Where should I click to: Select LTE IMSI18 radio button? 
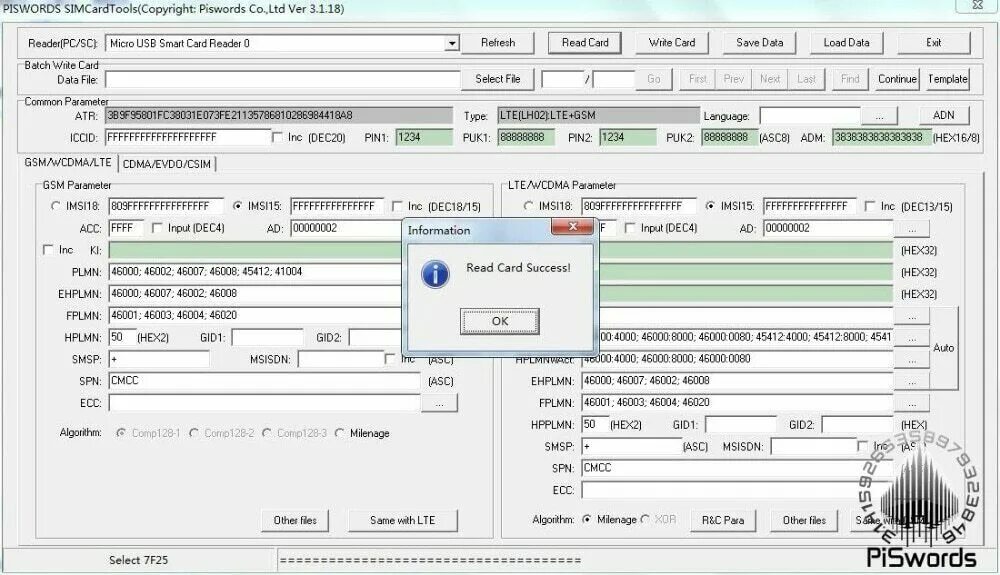tap(528, 206)
